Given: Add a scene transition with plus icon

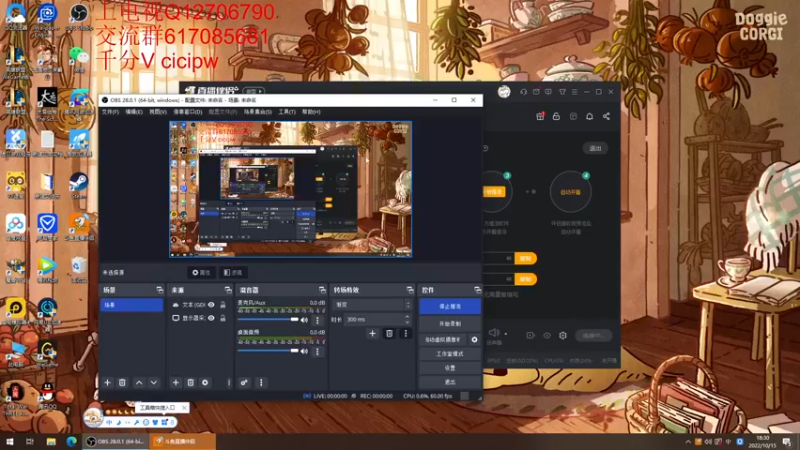Looking at the screenshot, I should (x=372, y=334).
